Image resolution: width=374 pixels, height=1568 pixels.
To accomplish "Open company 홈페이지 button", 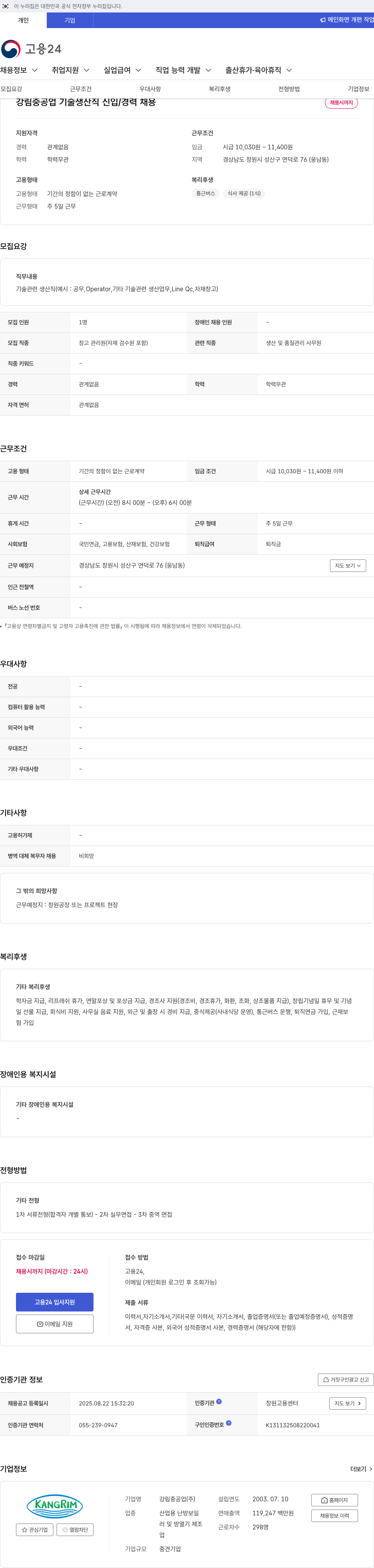I will (x=335, y=1501).
